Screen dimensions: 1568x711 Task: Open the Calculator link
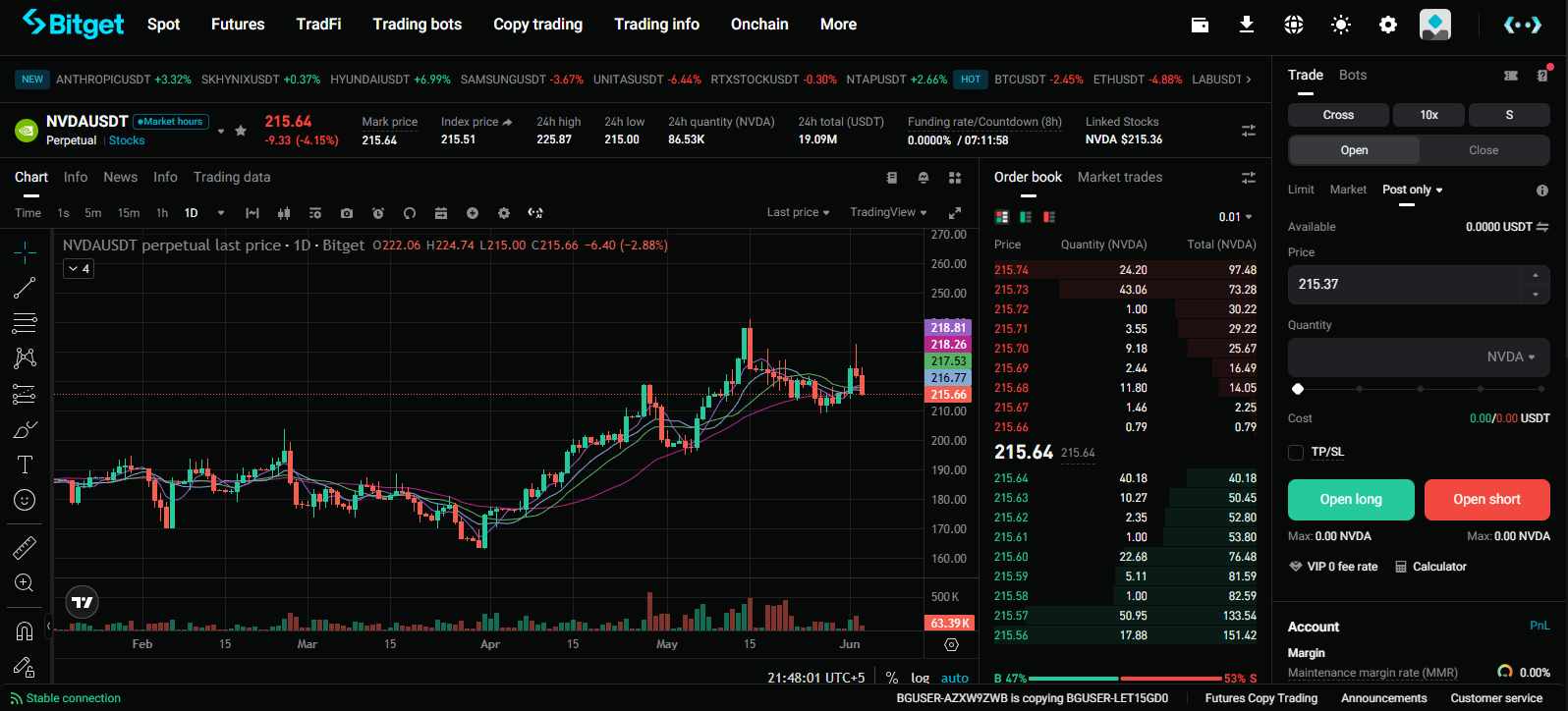click(x=1430, y=567)
